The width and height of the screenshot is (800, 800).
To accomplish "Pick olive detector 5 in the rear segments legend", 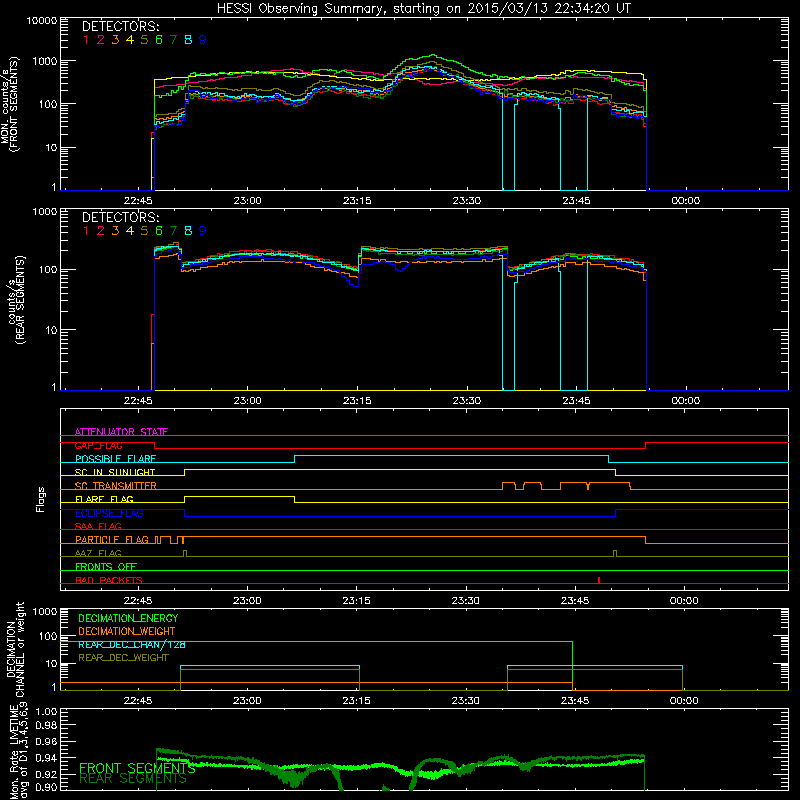I will [x=144, y=231].
